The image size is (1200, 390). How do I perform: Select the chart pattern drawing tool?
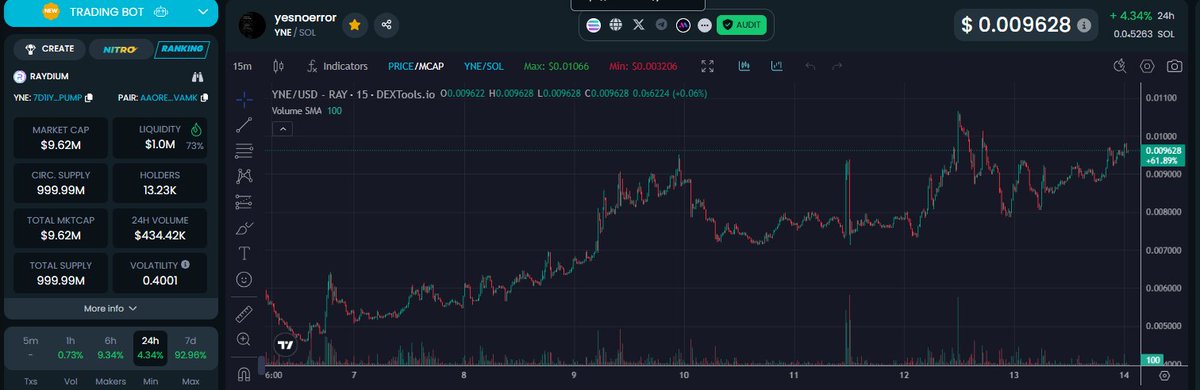pos(245,176)
